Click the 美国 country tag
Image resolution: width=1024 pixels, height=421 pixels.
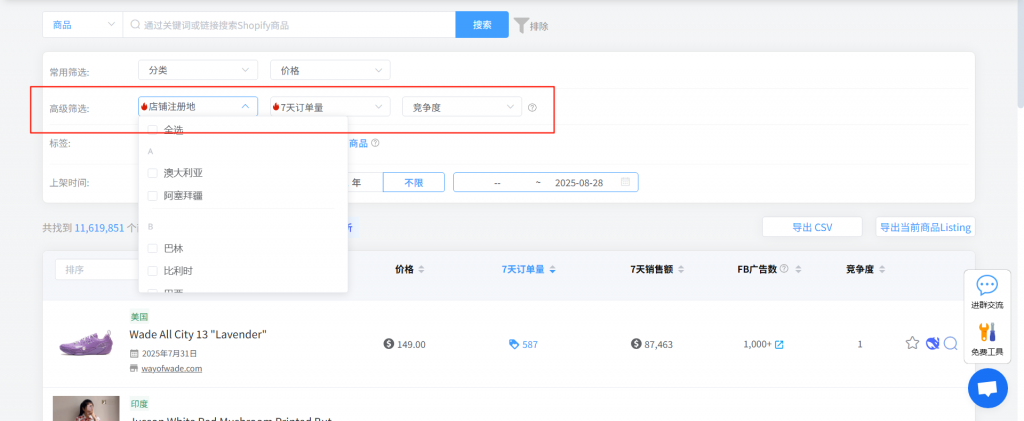[140, 317]
